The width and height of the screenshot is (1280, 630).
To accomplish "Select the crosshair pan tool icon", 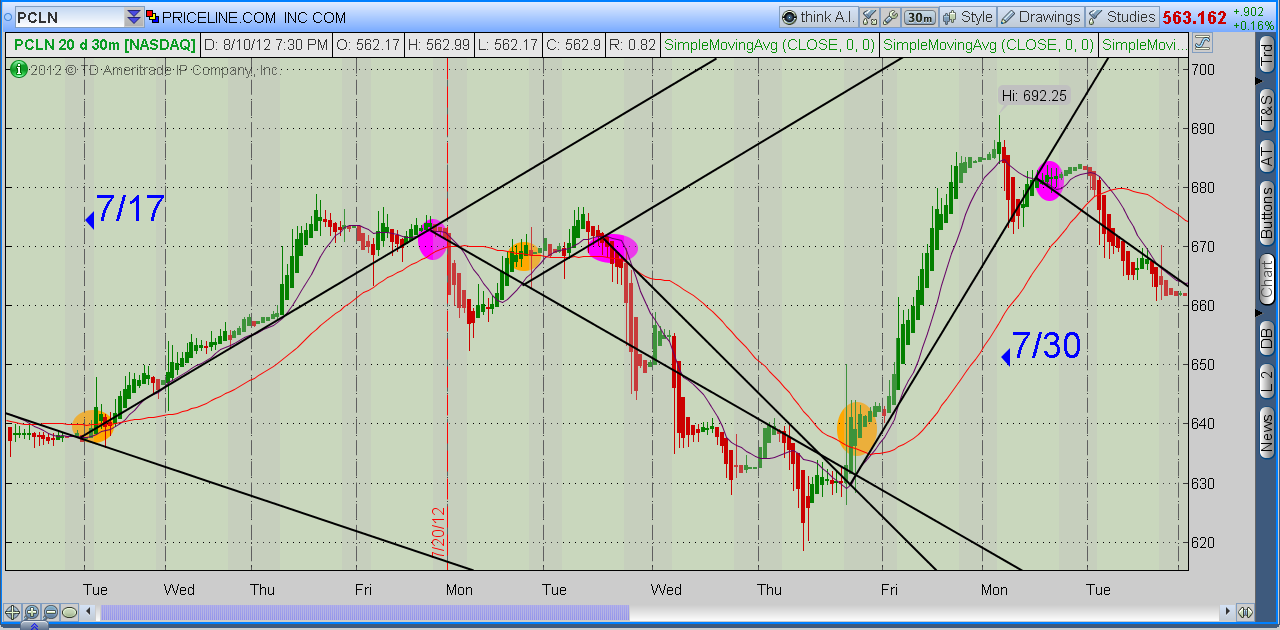I will 13,612.
